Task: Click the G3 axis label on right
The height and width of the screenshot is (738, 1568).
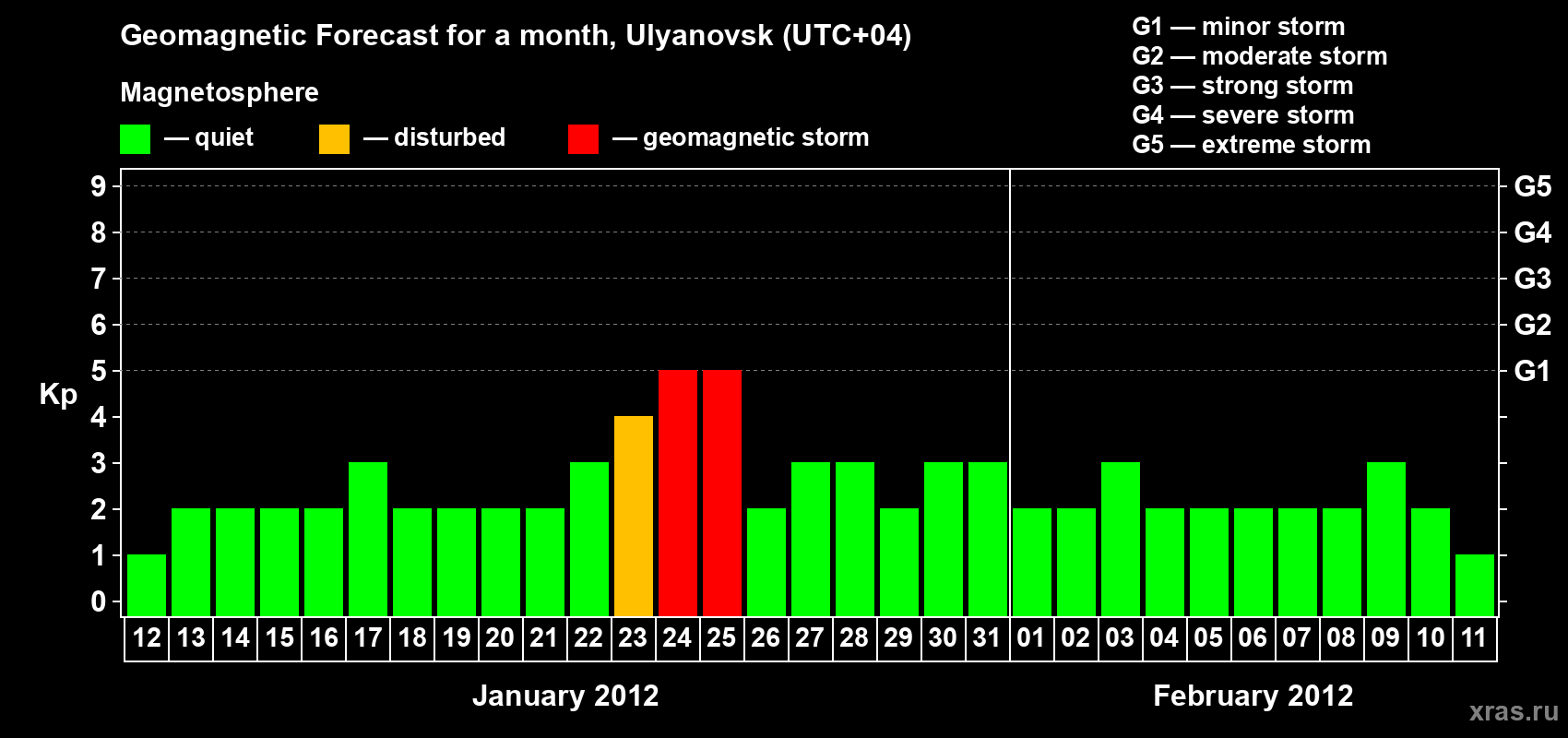Action: coord(1532,279)
